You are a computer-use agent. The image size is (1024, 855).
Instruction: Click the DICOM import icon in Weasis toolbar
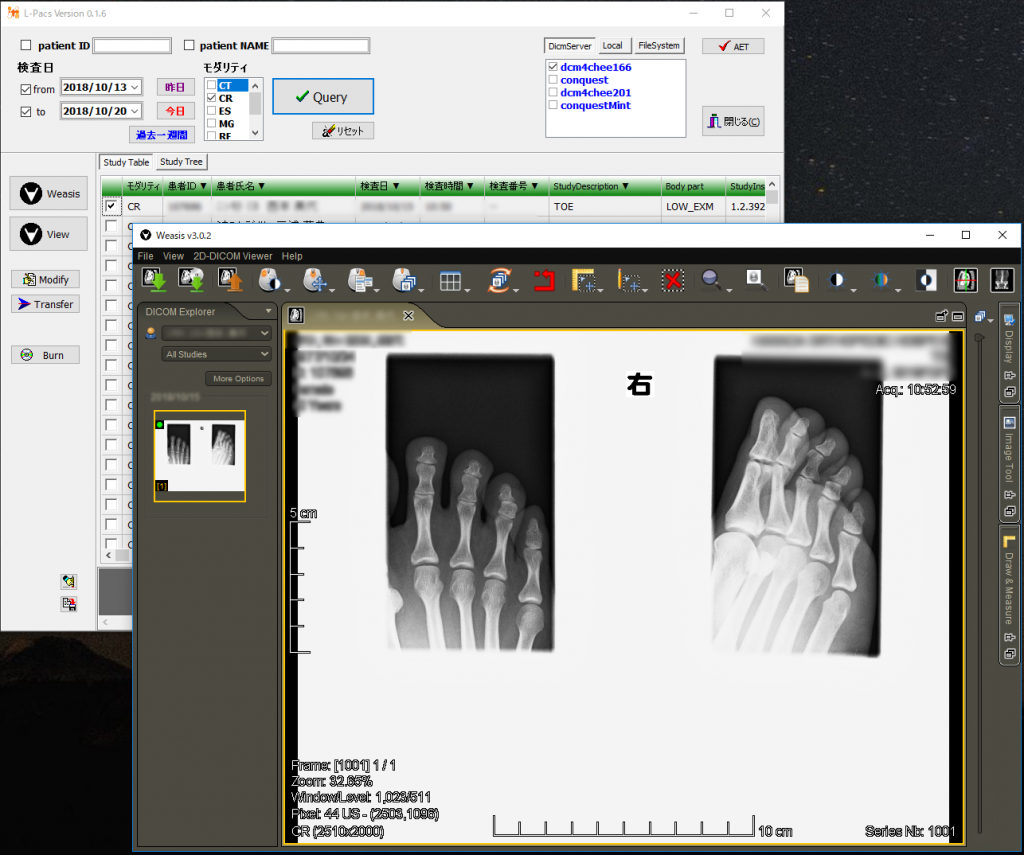point(155,280)
